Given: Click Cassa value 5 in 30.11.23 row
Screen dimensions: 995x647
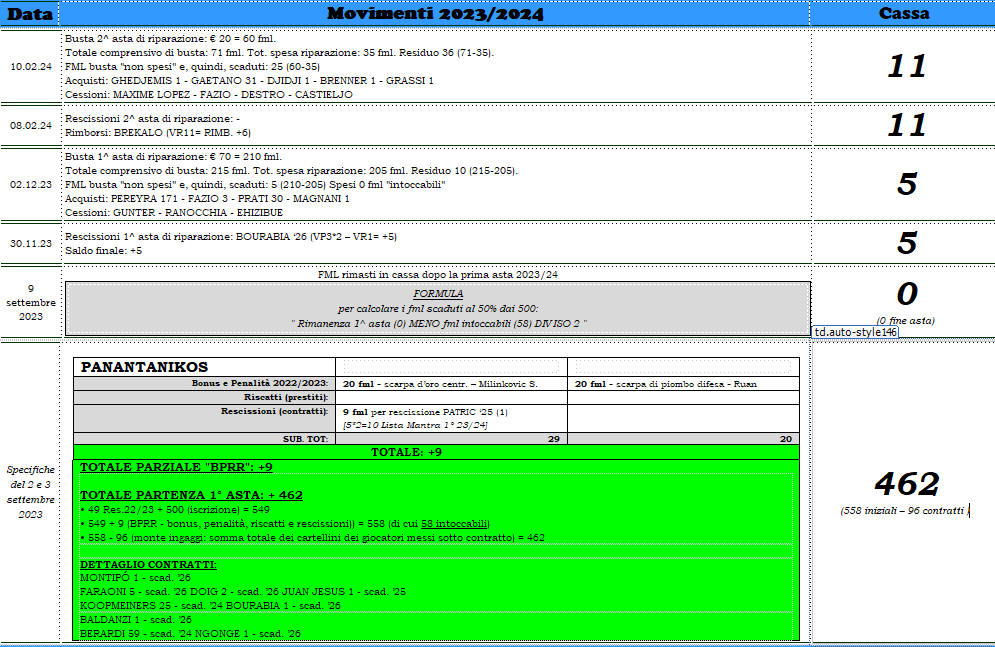Looking at the screenshot, I should point(907,243).
